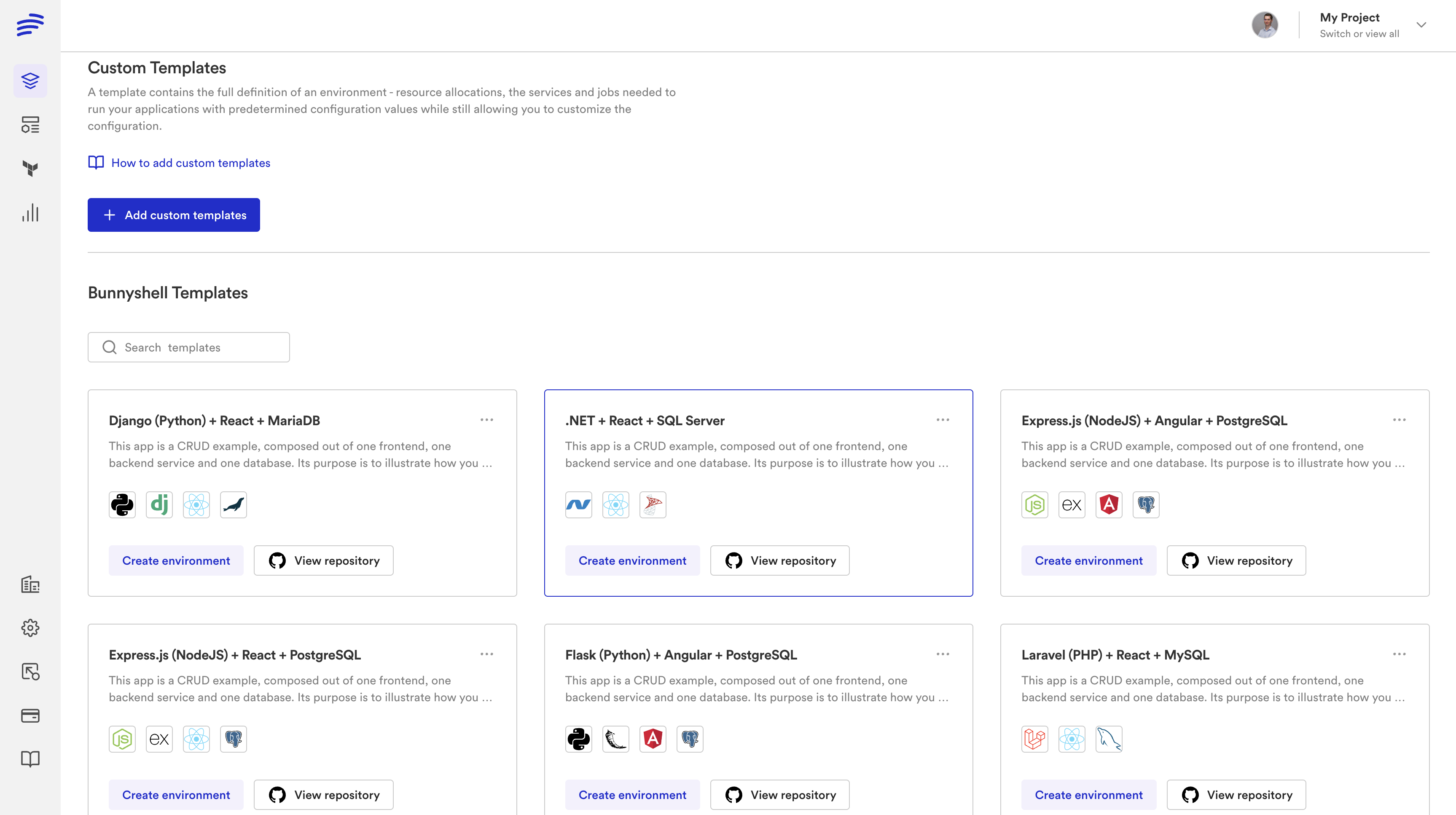The image size is (1456, 815).
Task: Open the bar chart analytics sidebar icon
Action: point(30,212)
